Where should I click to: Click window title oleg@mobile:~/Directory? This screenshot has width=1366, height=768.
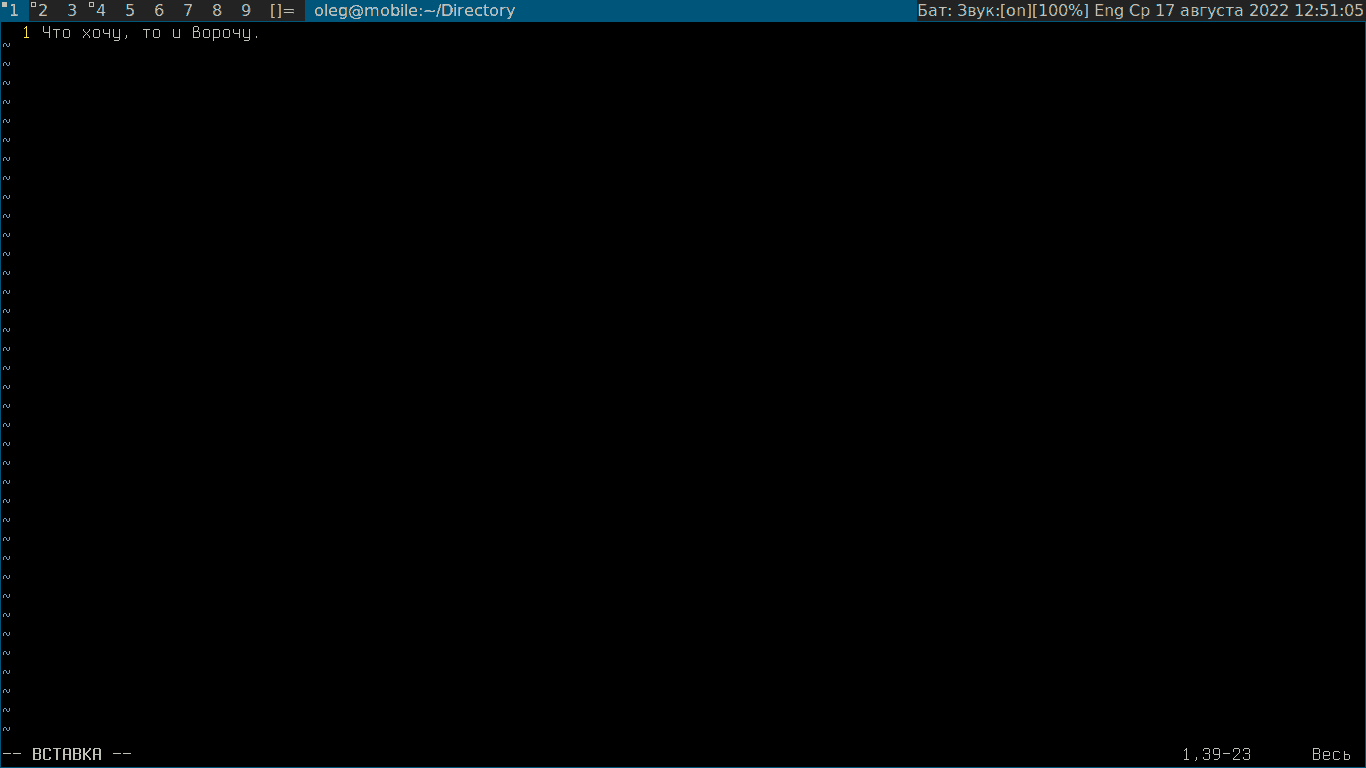[414, 11]
